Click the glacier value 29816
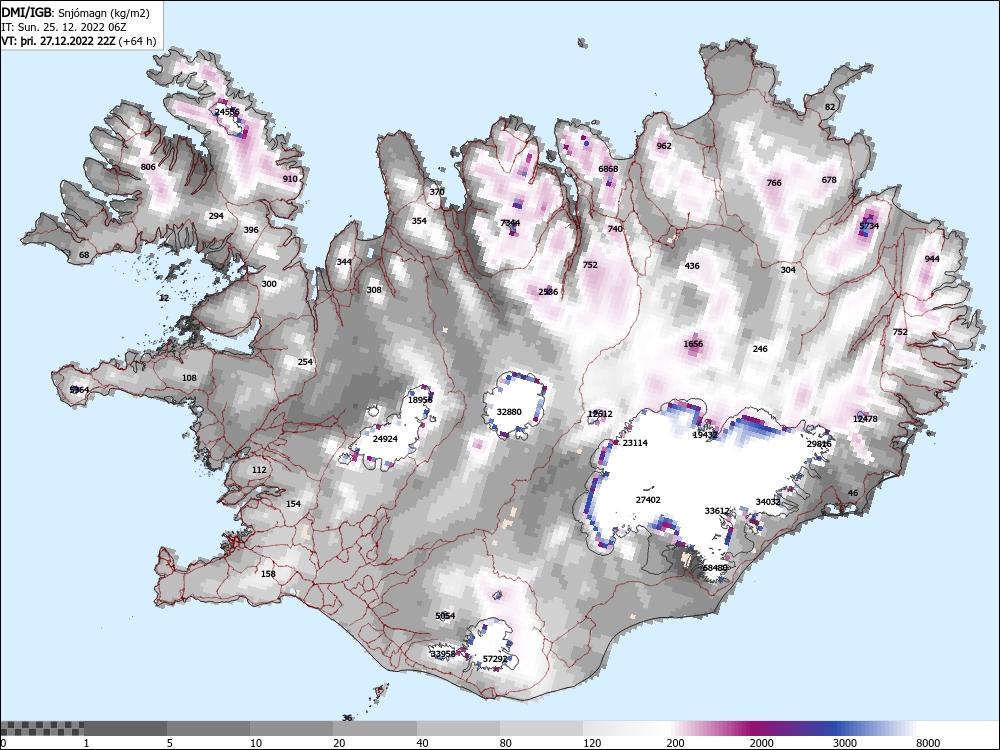This screenshot has height=750, width=1000. 819,444
